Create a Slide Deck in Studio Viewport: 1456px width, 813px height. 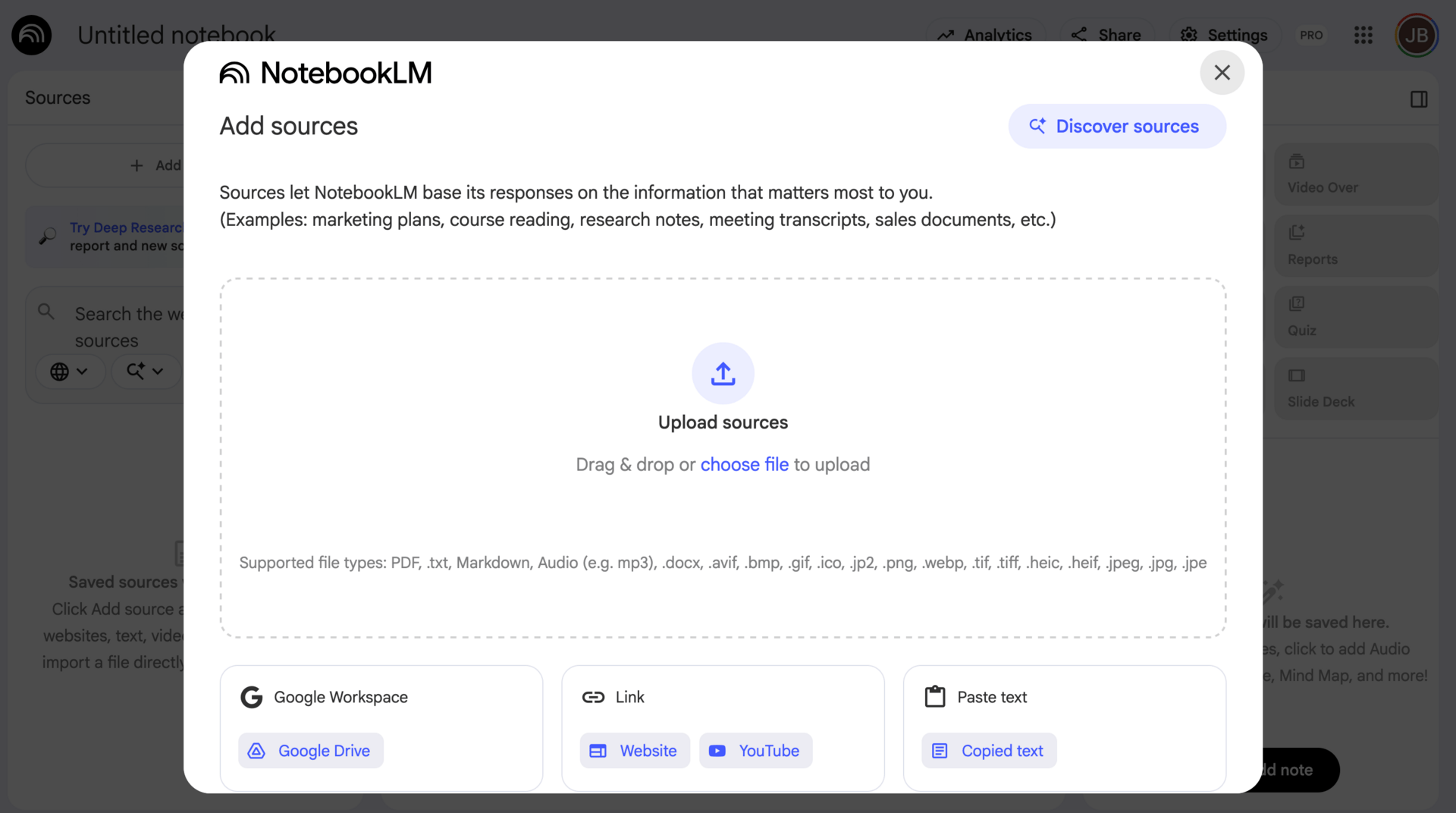click(1355, 388)
